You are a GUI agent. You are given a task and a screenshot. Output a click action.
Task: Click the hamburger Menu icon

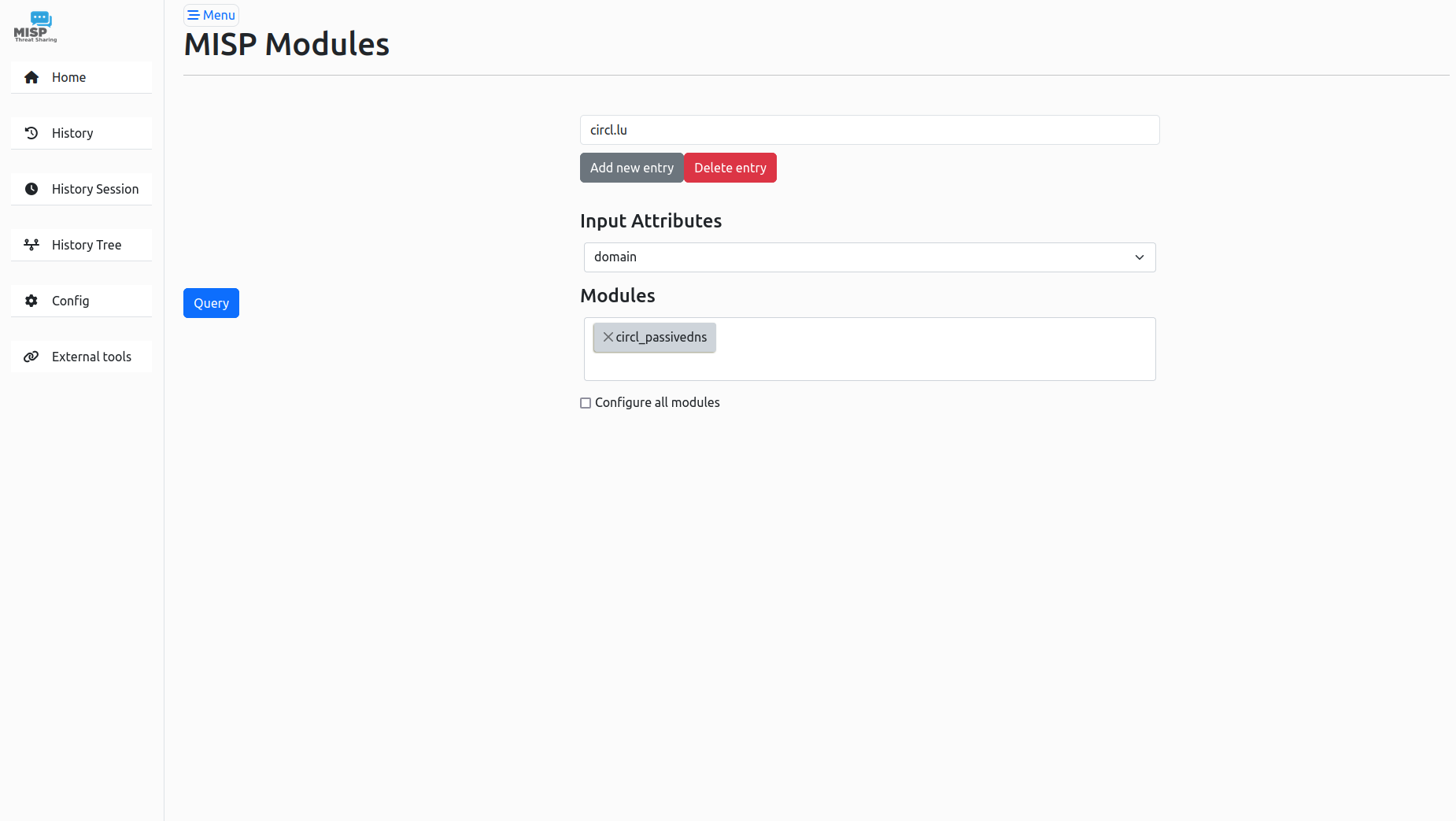194,15
